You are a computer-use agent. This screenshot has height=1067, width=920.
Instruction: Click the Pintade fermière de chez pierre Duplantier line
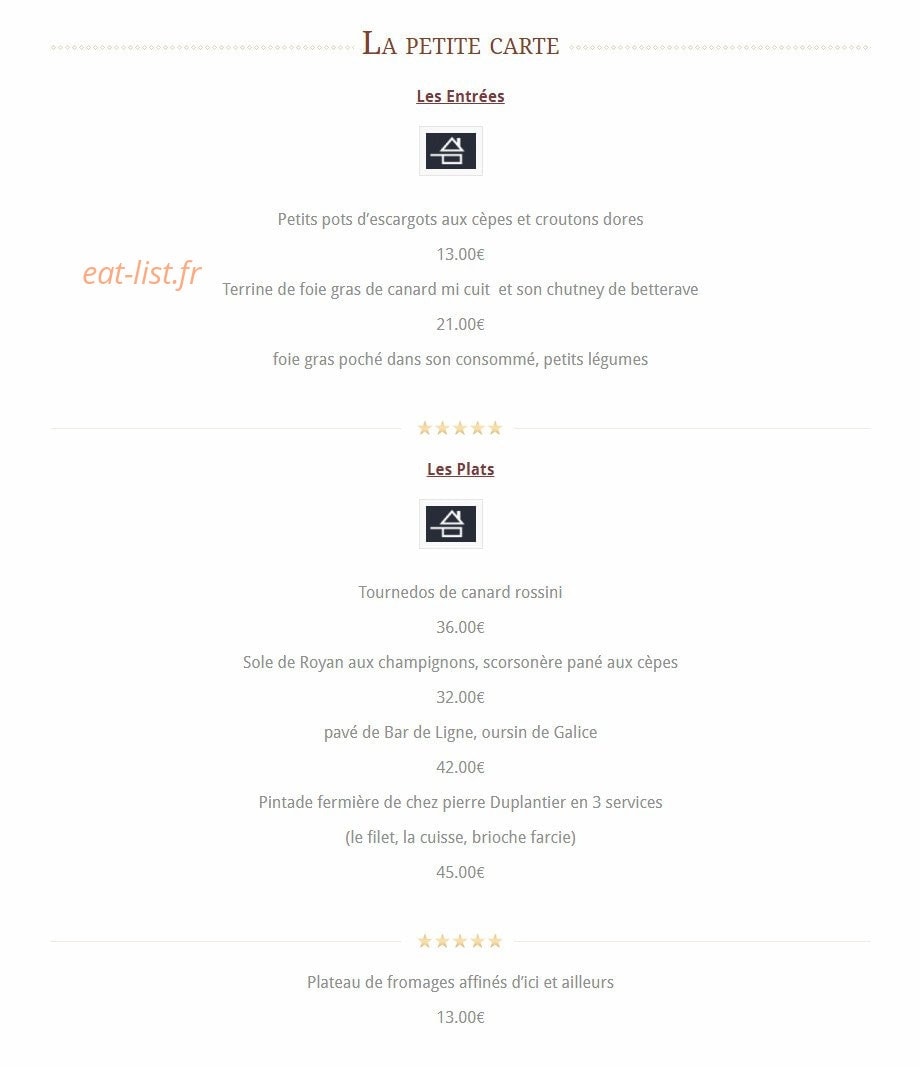(x=460, y=802)
